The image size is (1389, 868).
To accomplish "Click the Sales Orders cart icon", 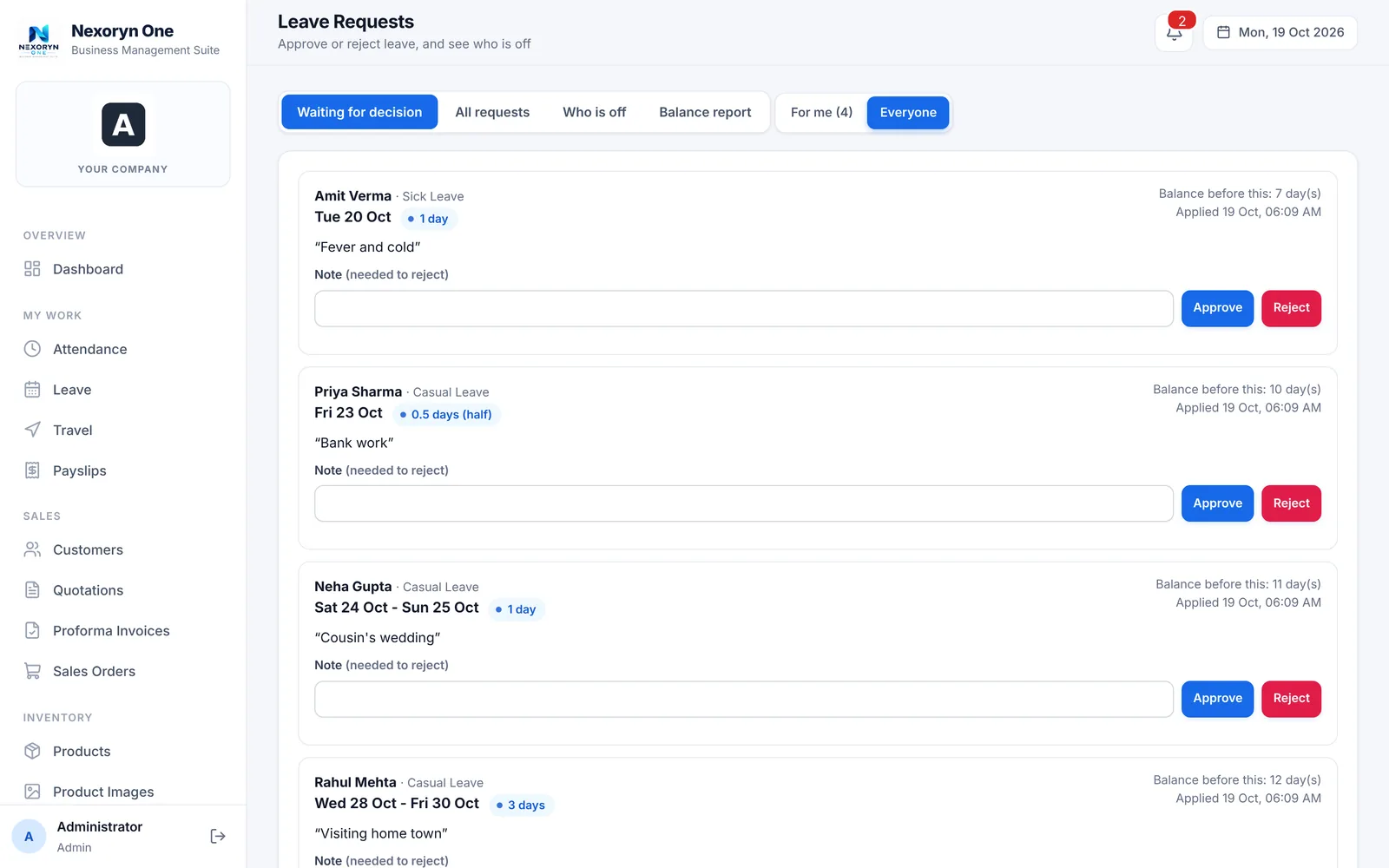I will click(32, 671).
